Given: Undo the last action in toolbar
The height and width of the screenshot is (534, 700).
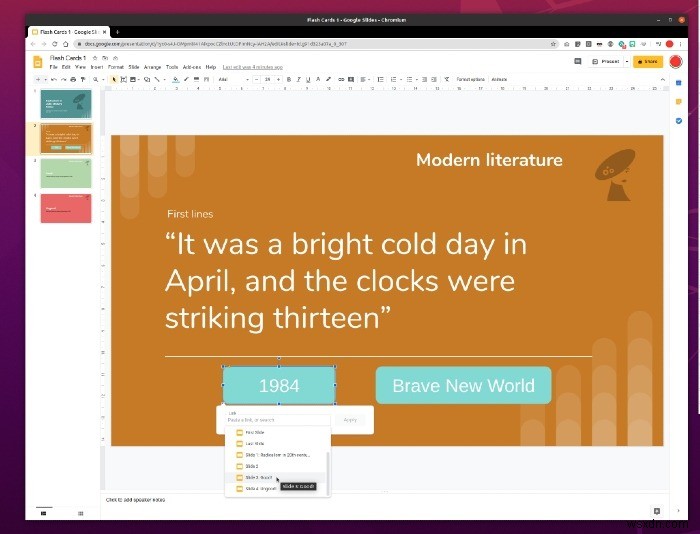Looking at the screenshot, I should click(x=54, y=79).
